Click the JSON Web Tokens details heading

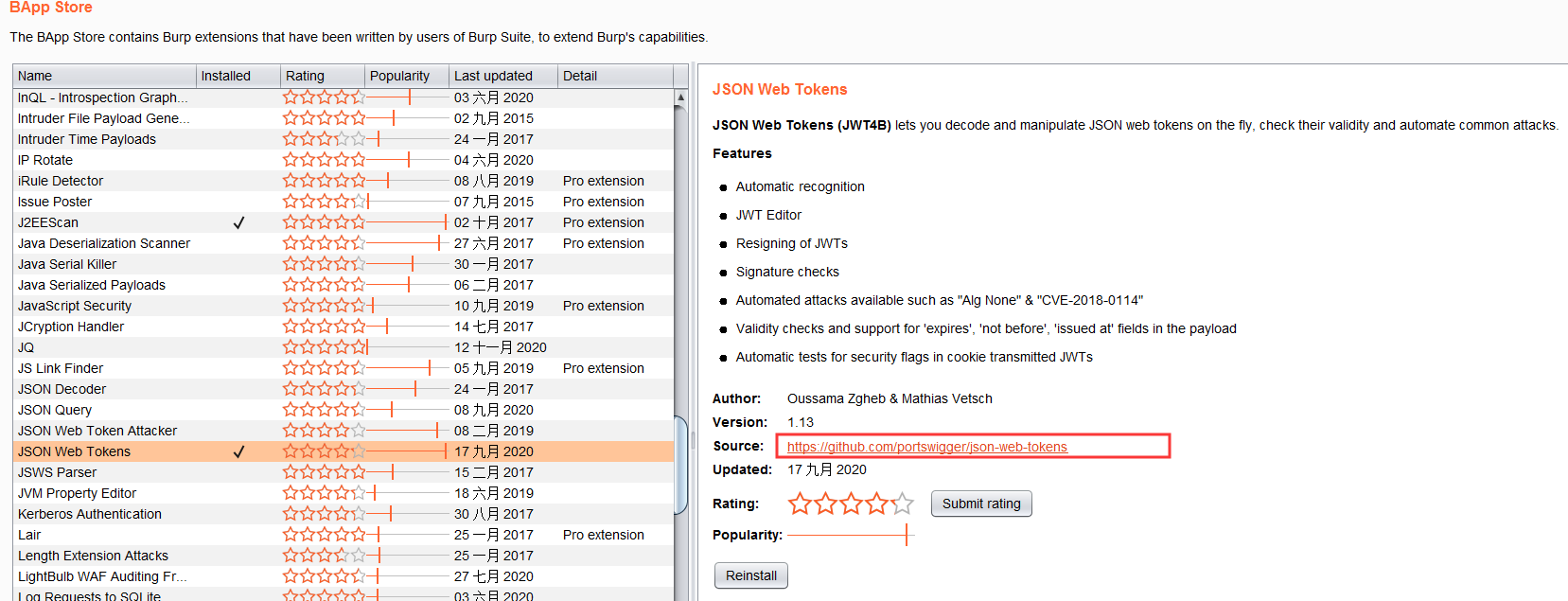pyautogui.click(x=780, y=89)
